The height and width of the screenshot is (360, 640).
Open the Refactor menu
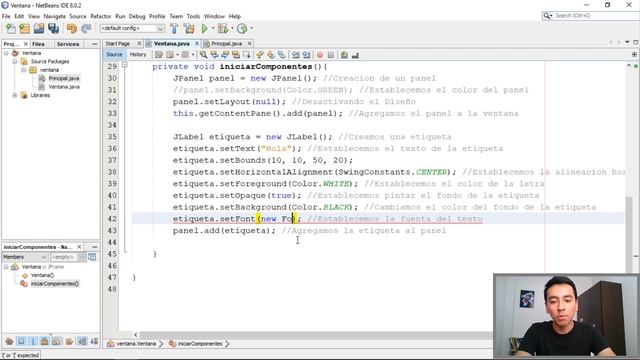coord(101,16)
